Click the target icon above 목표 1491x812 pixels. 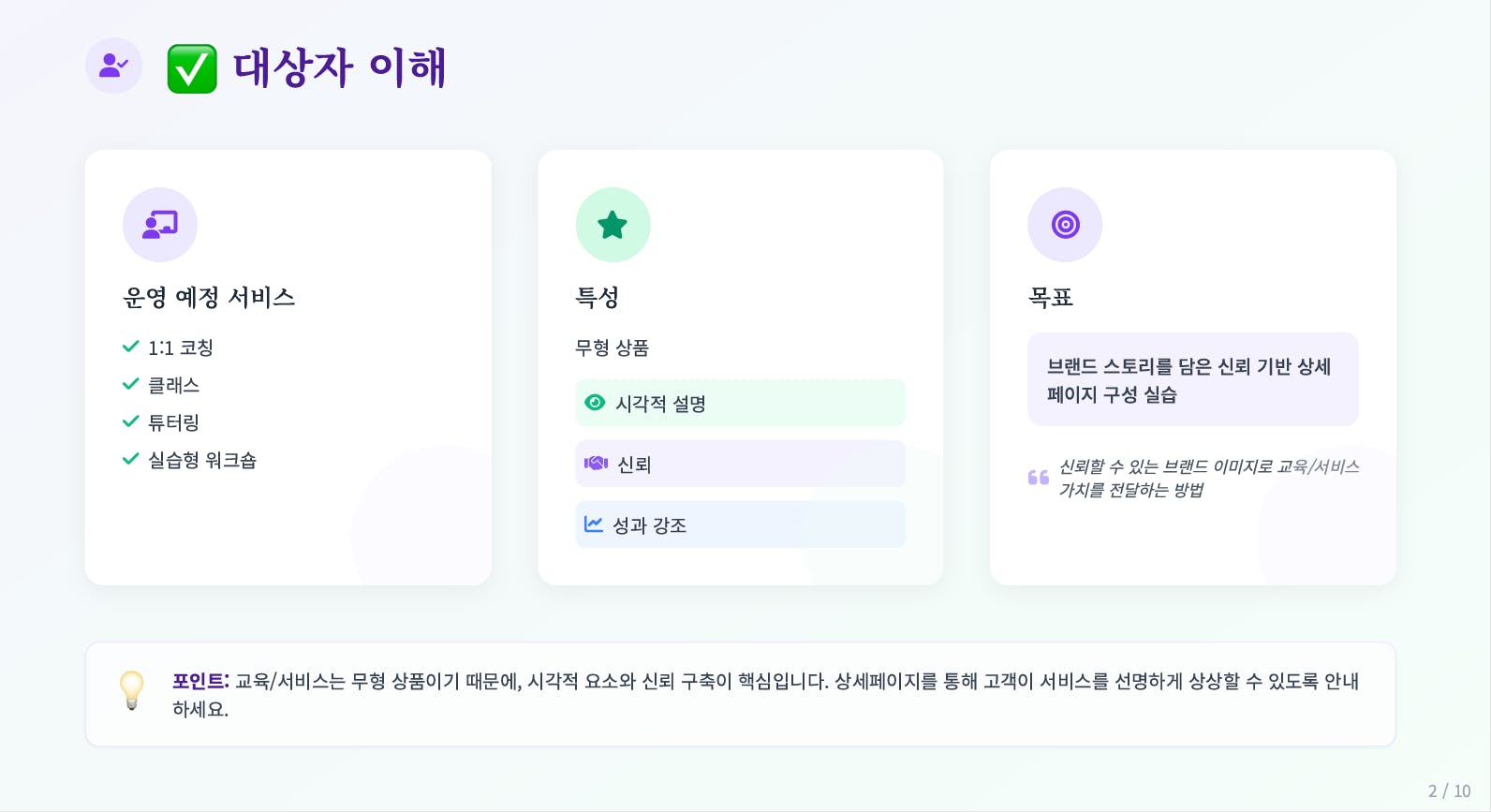(x=1065, y=225)
